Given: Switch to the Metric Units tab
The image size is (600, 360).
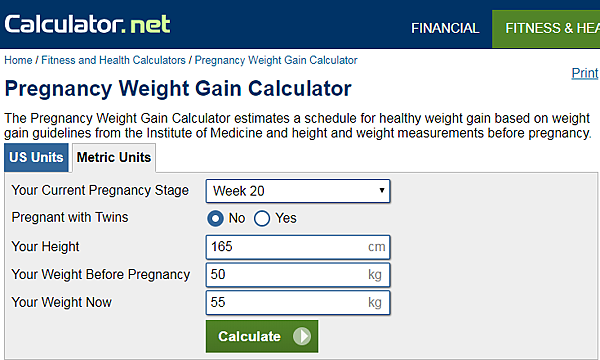Looking at the screenshot, I should click(x=114, y=158).
